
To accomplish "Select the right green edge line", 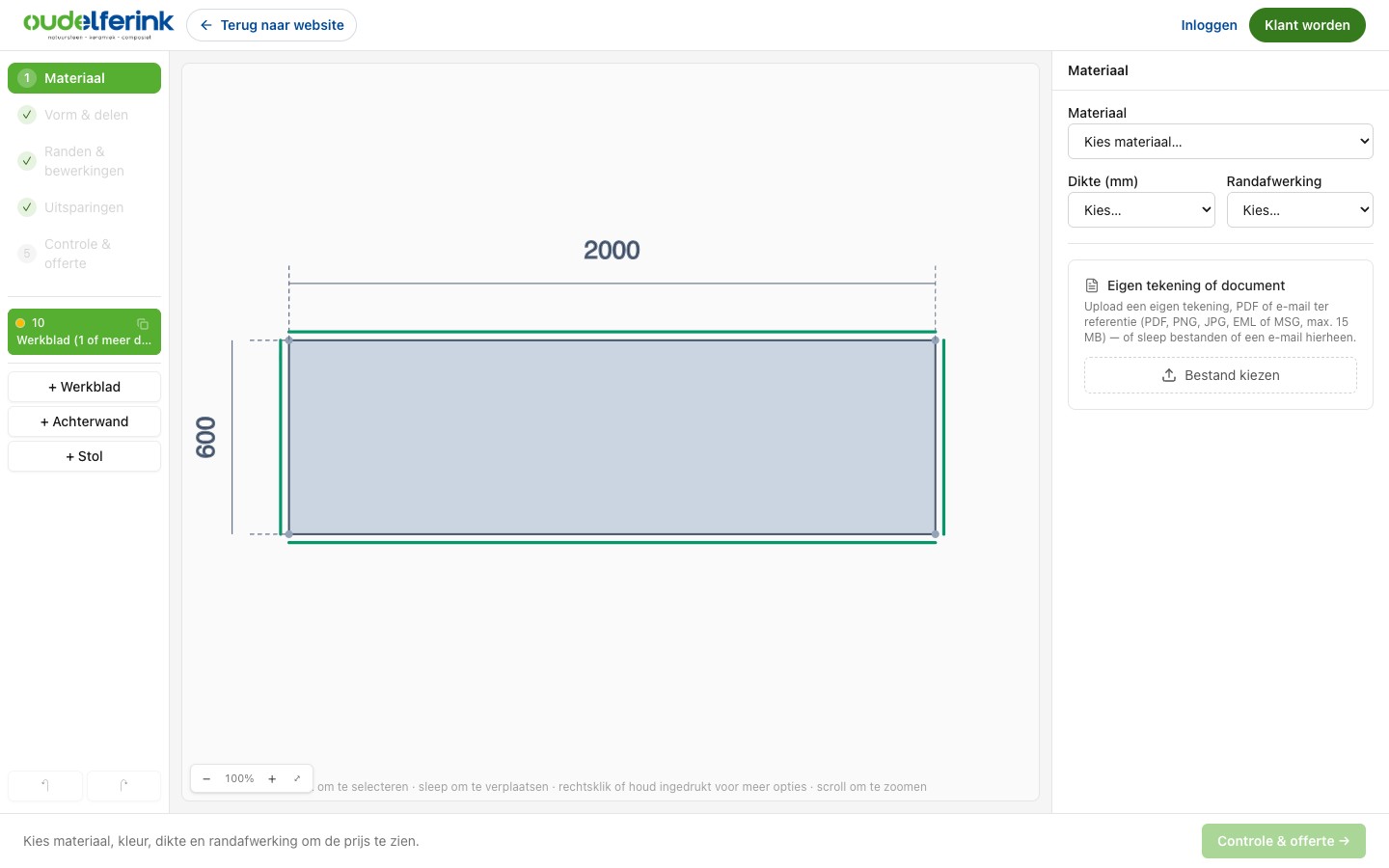I will [x=943, y=437].
